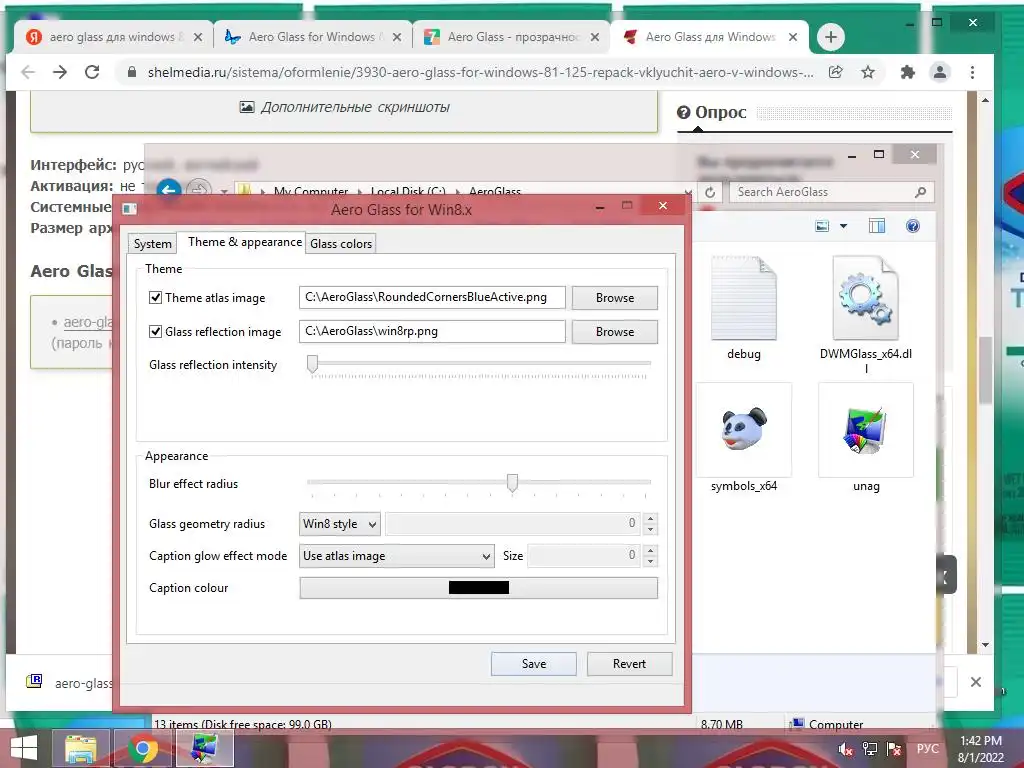Go back in Chrome

[x=28, y=72]
